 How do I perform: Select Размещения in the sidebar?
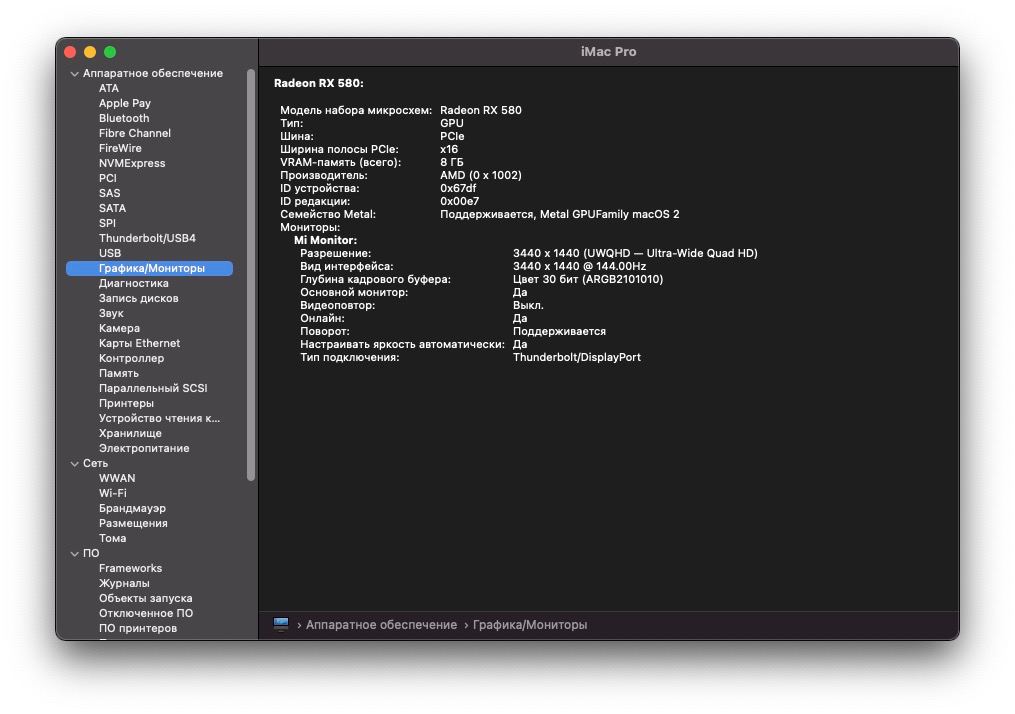[133, 523]
